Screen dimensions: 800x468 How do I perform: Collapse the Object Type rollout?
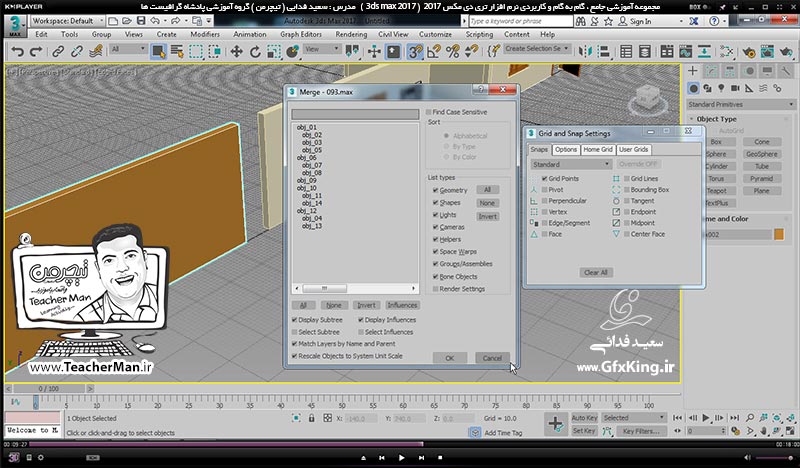[716, 119]
